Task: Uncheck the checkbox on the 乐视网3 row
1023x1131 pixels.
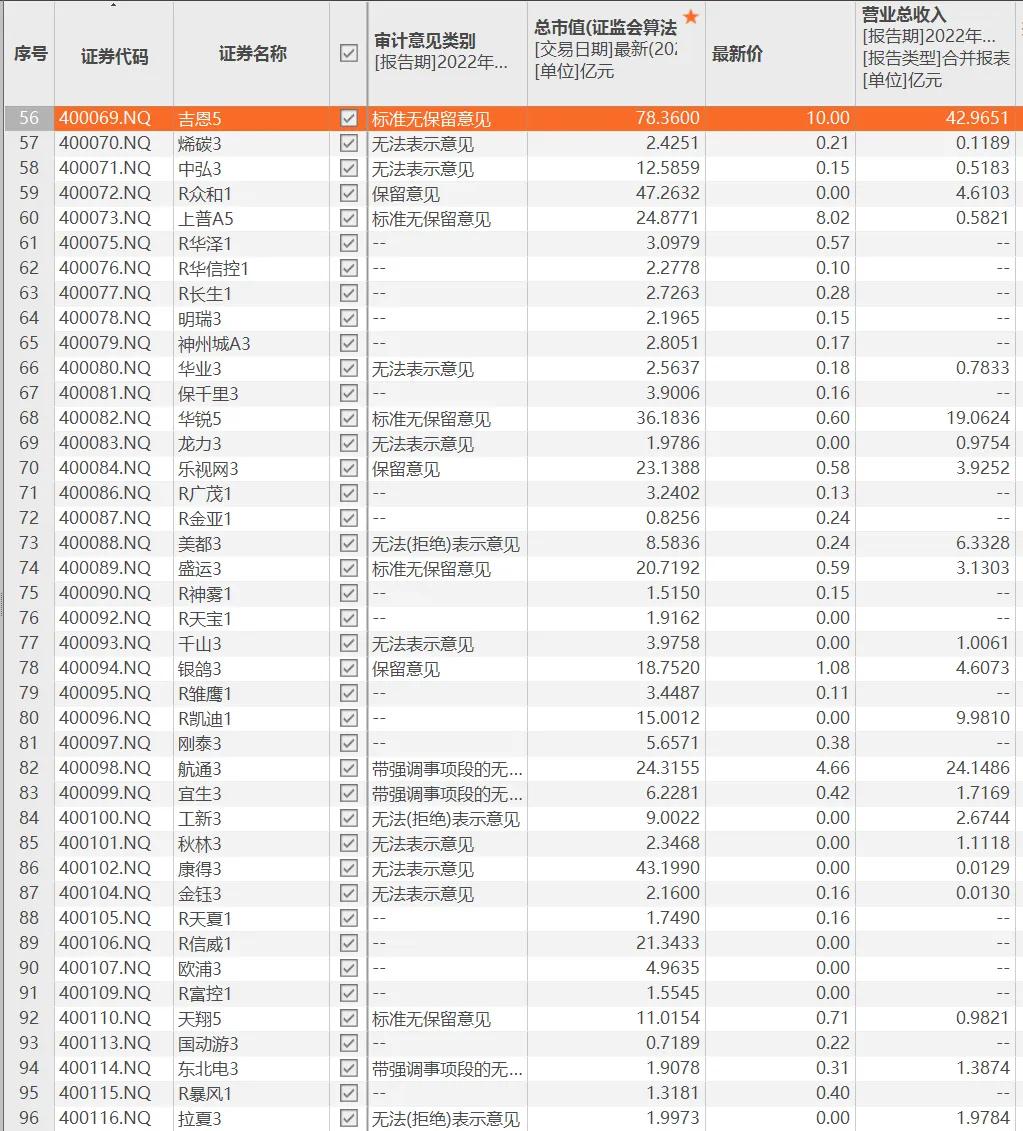Action: pos(347,468)
